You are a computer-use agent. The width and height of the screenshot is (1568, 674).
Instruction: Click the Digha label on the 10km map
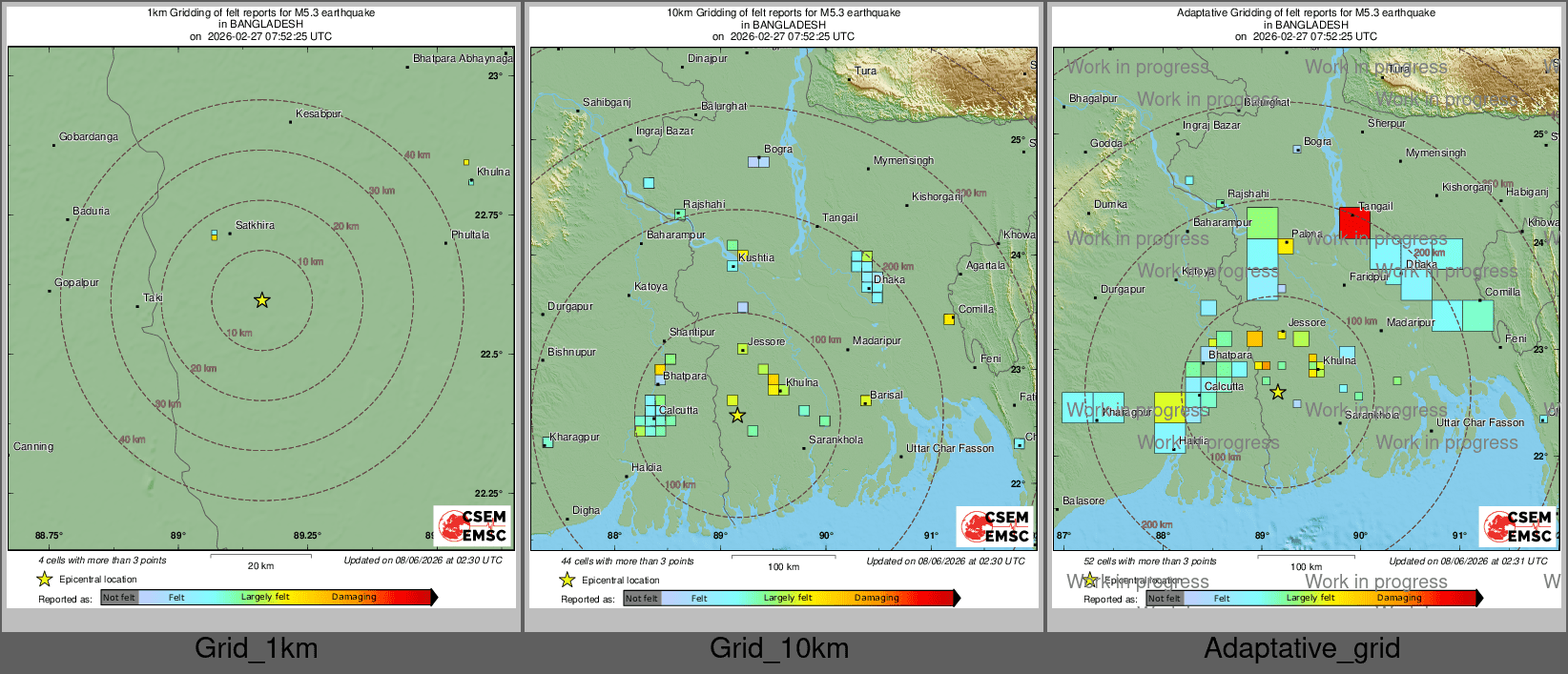586,510
